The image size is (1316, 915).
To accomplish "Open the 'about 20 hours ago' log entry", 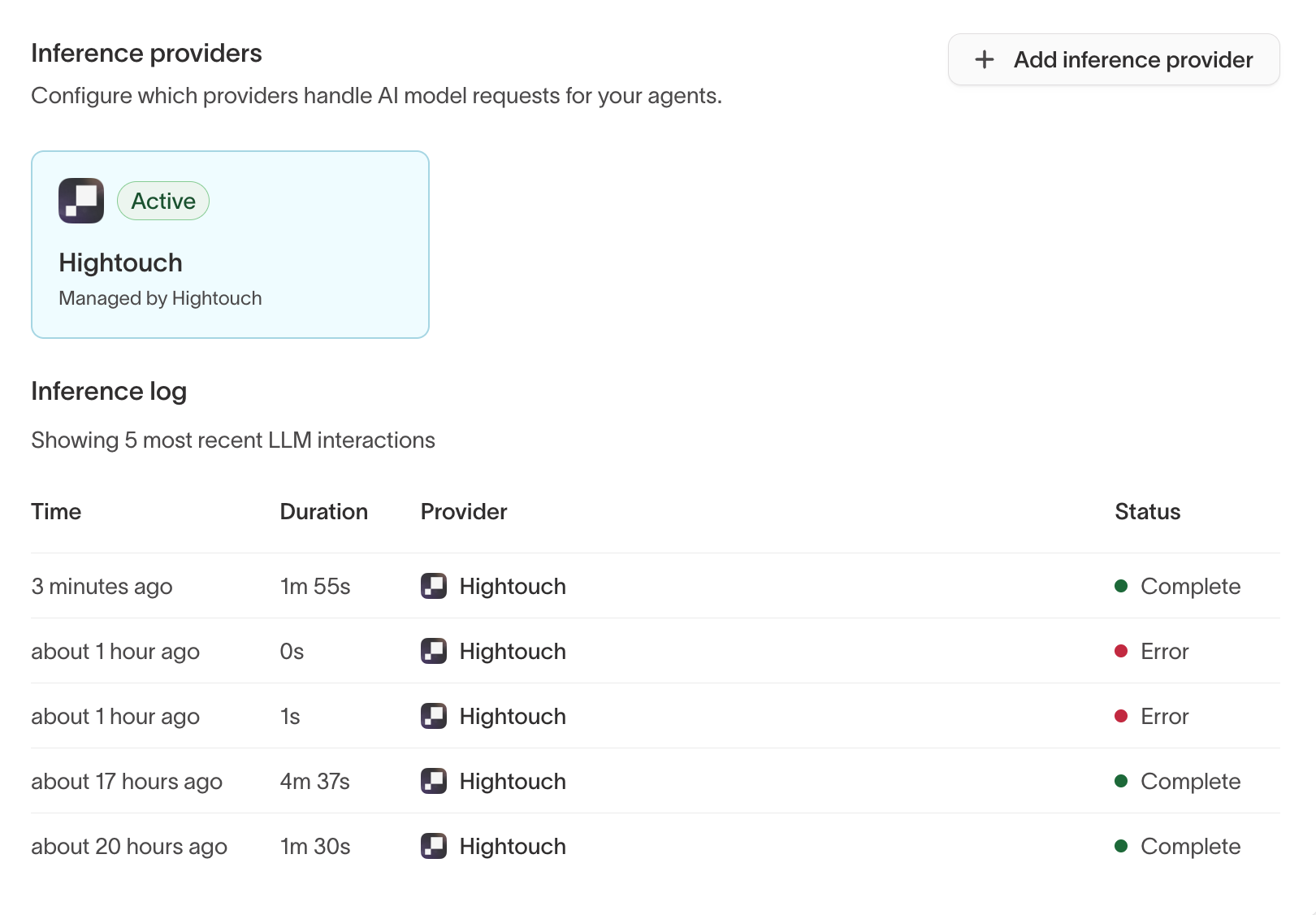I will click(656, 846).
